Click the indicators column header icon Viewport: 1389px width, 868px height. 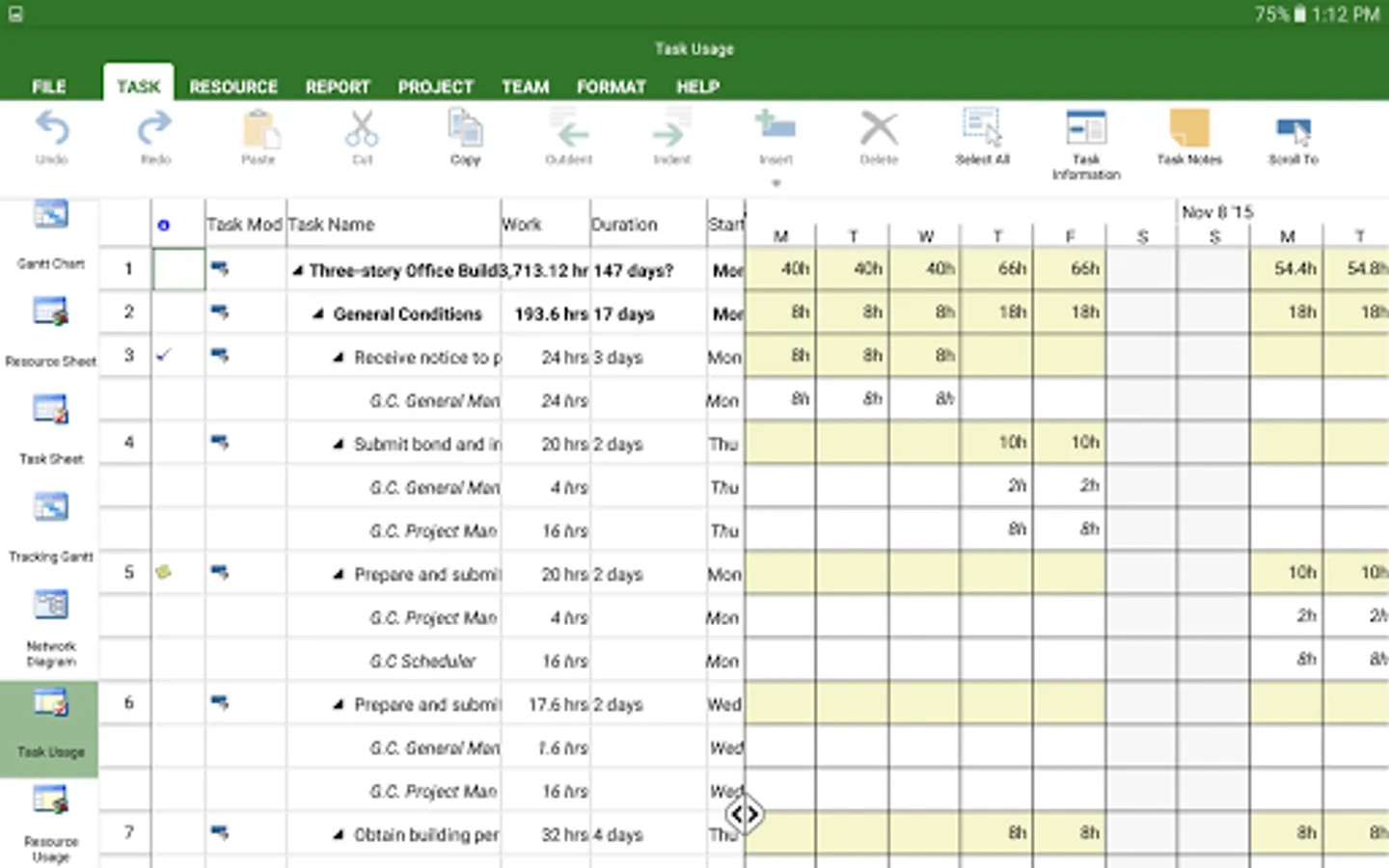(163, 225)
